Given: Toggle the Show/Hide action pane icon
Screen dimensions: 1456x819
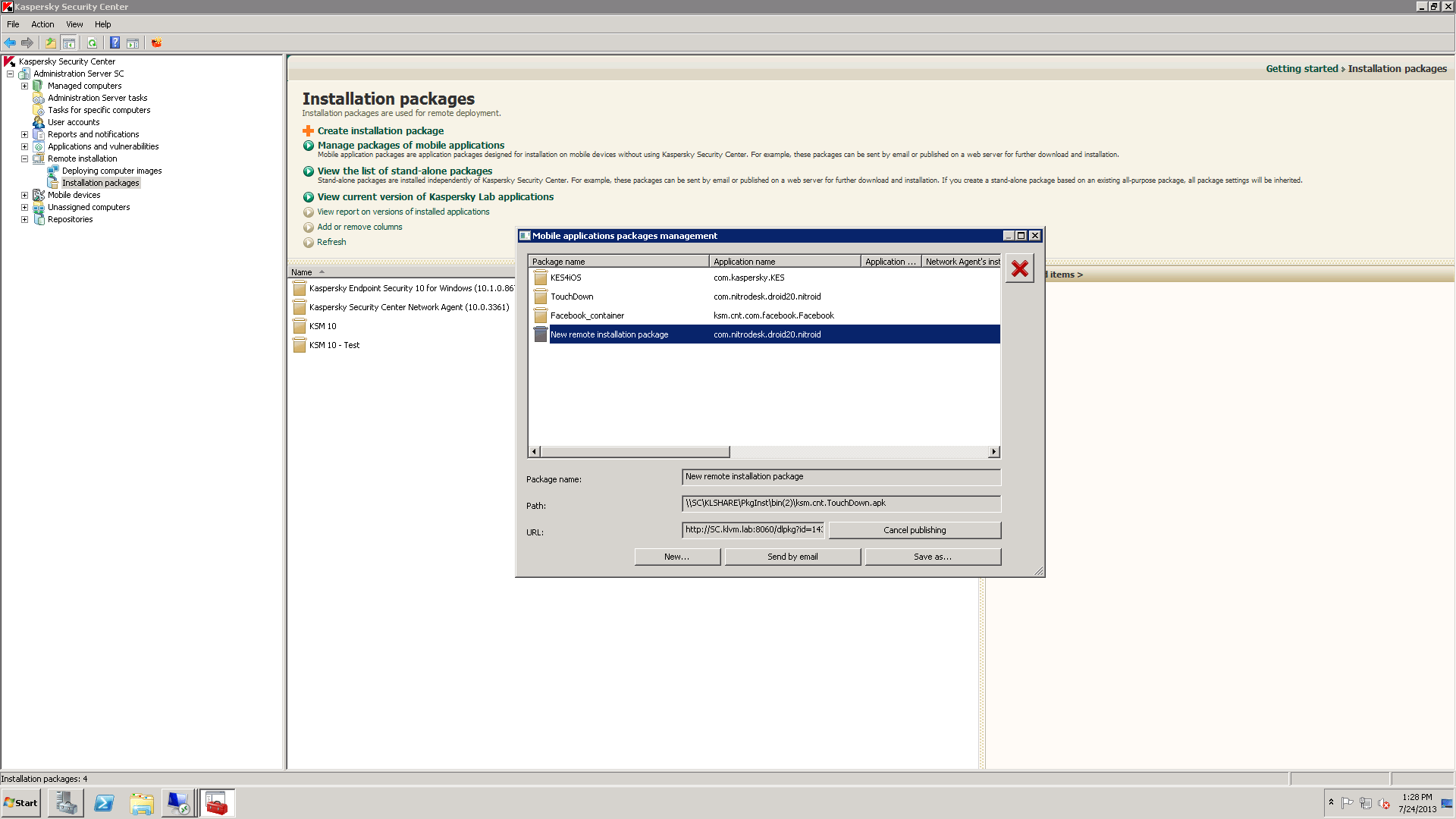Looking at the screenshot, I should pyautogui.click(x=133, y=42).
